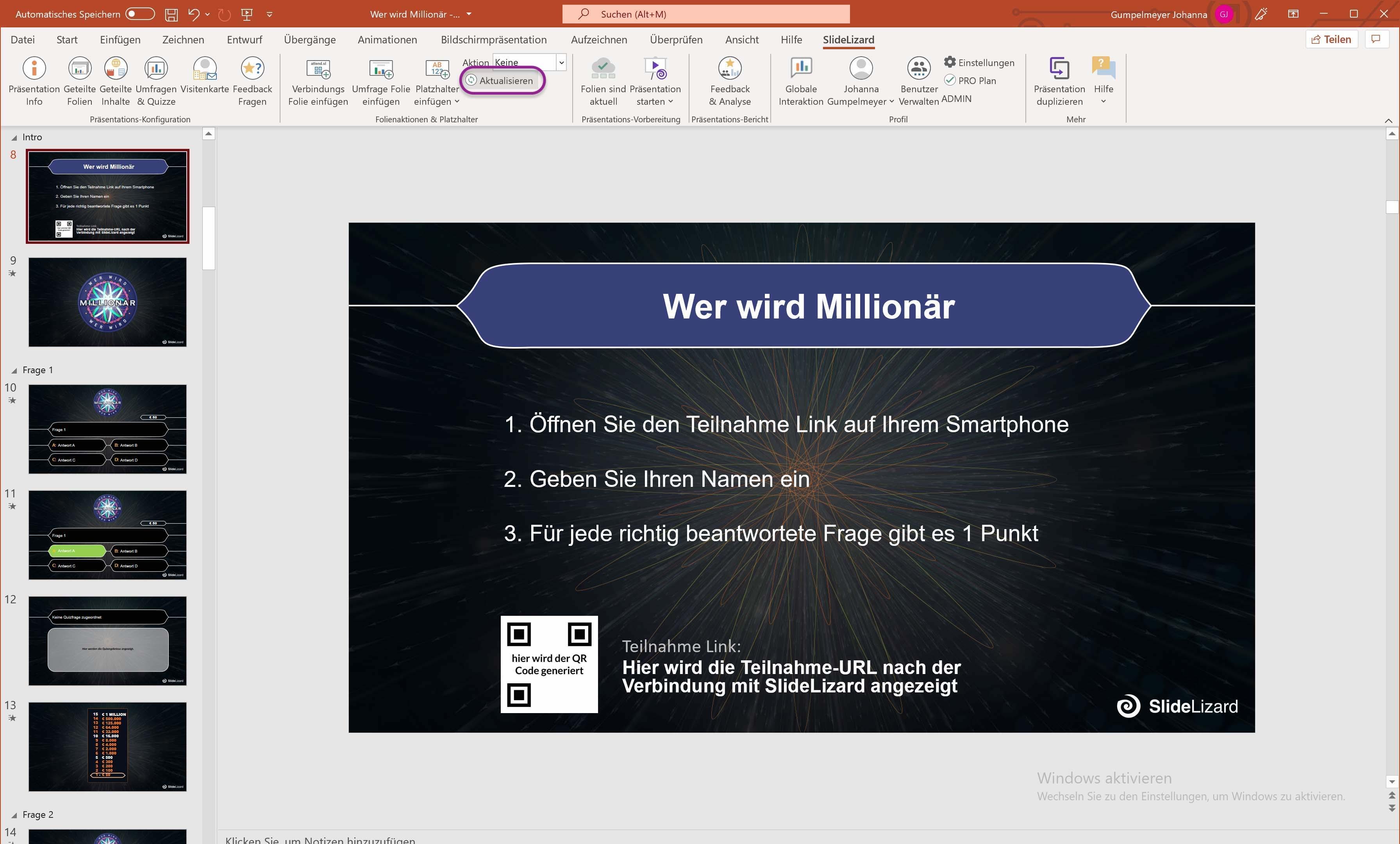The height and width of the screenshot is (844, 1400).
Task: Click the Aktualisieren button
Action: tap(500, 81)
